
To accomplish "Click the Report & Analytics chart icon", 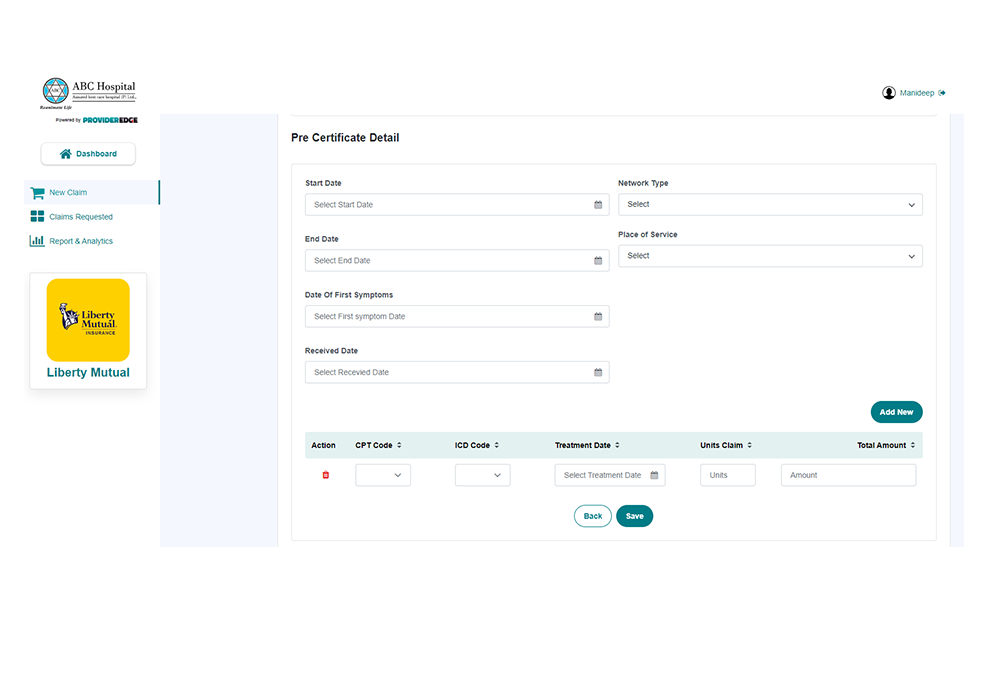I will click(x=36, y=241).
